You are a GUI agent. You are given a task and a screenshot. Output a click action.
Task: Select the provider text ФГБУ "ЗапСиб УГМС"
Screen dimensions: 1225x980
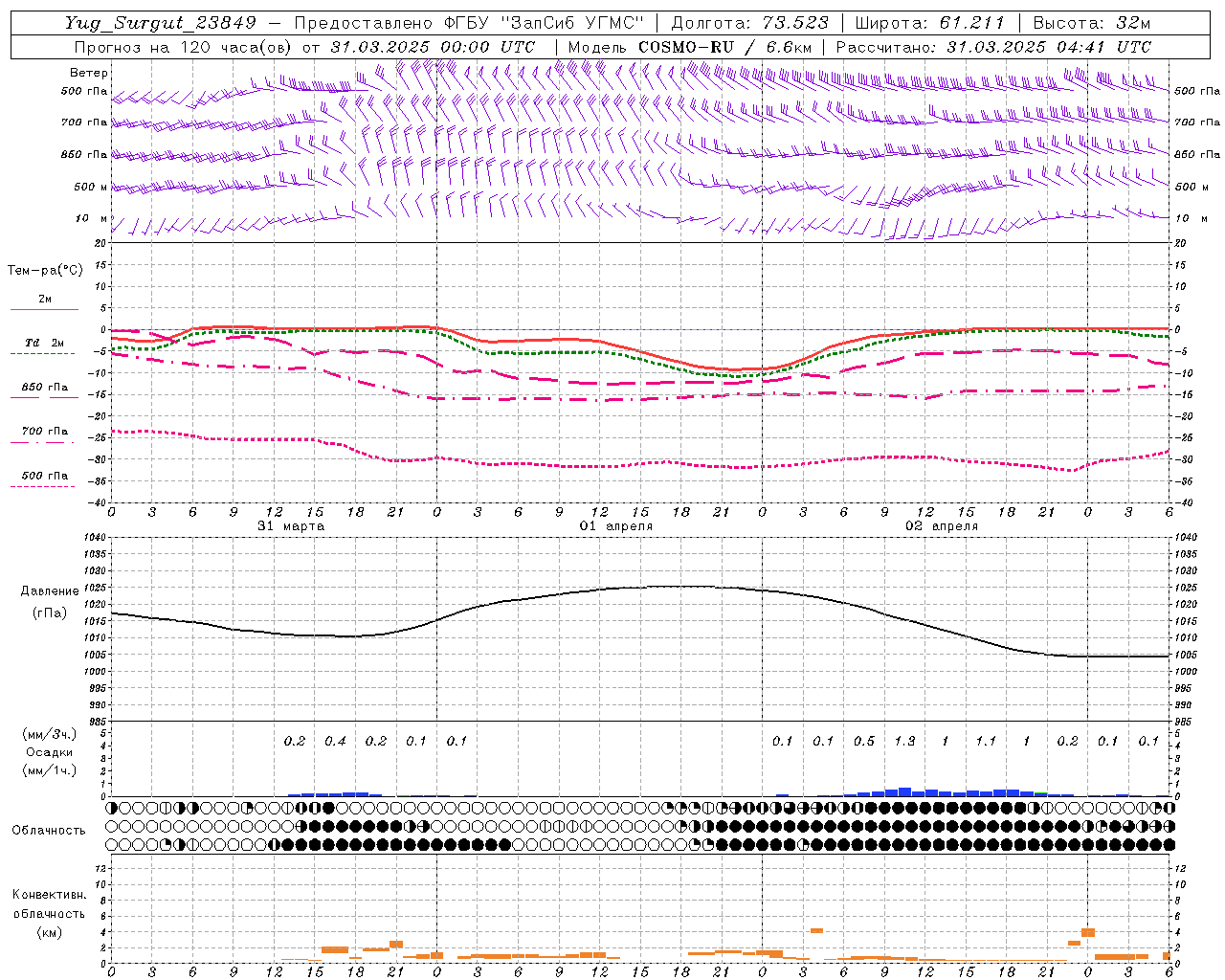(x=546, y=23)
